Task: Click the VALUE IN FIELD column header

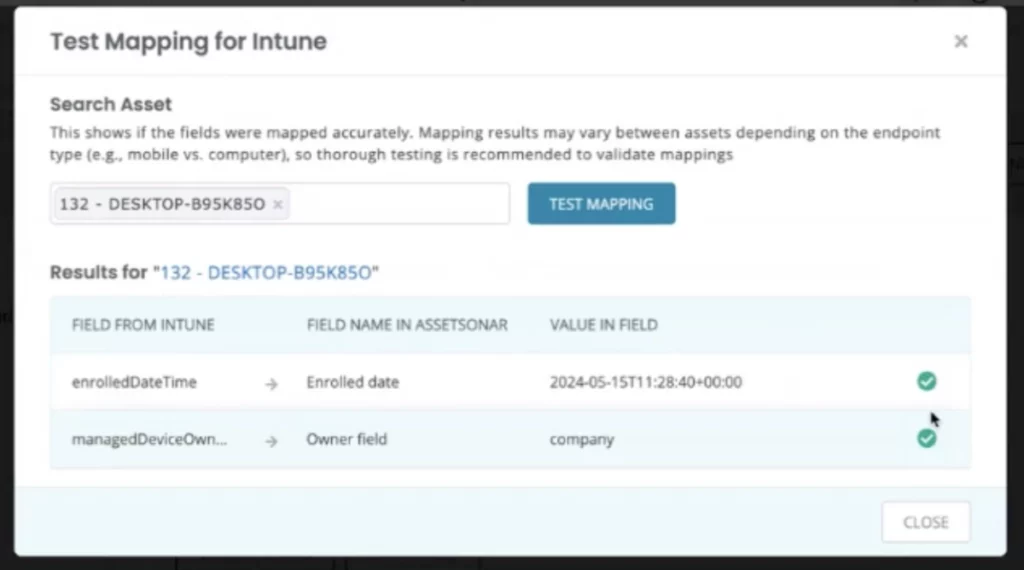Action: coord(603,325)
